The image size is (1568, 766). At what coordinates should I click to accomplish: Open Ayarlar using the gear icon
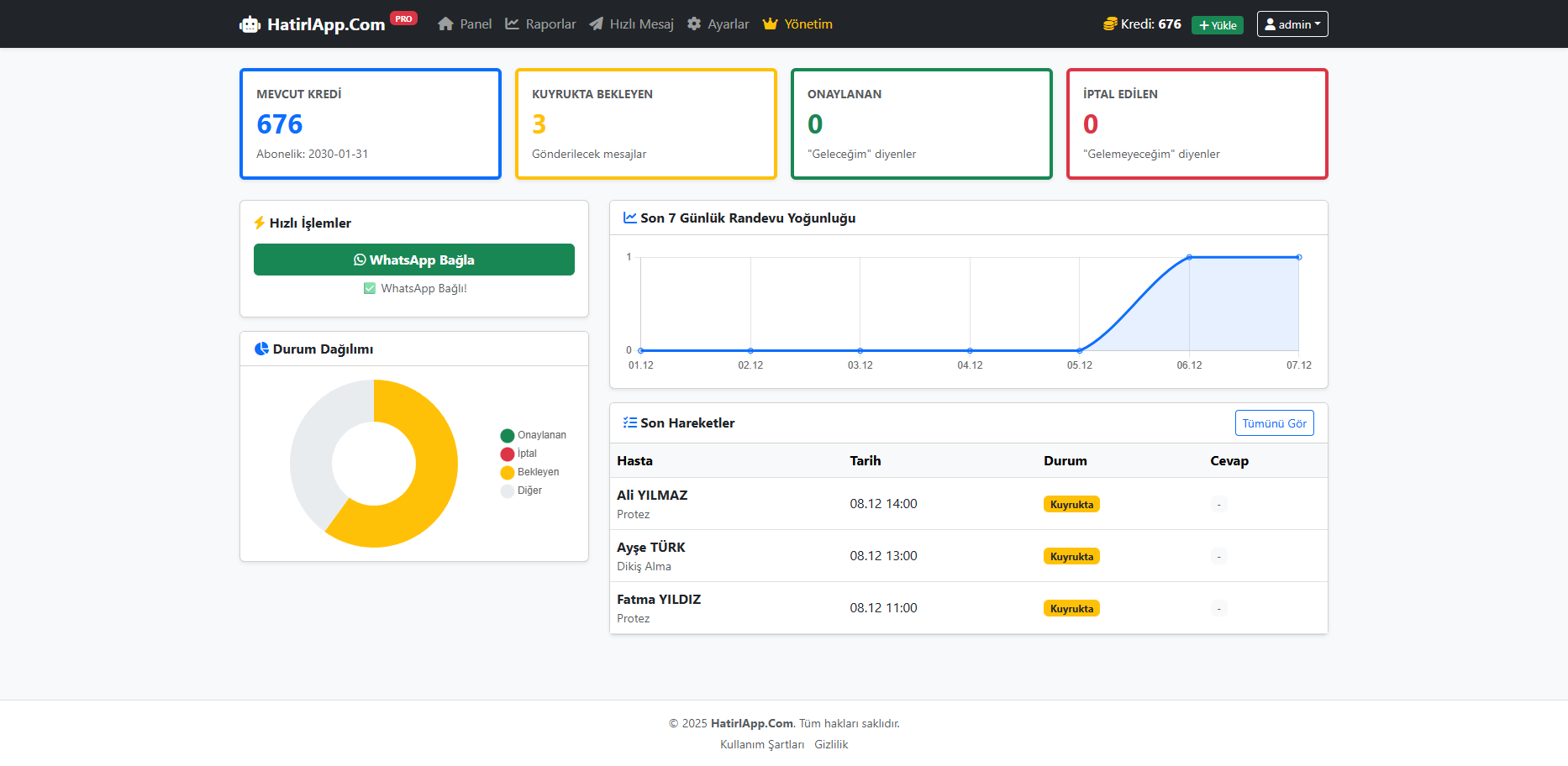(x=692, y=24)
